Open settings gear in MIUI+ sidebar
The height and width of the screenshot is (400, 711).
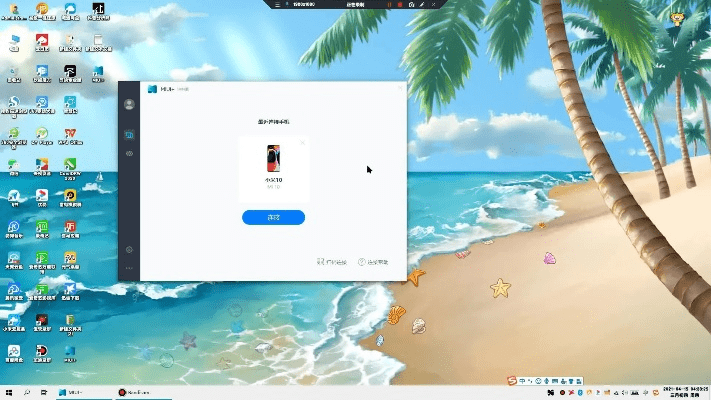point(129,249)
